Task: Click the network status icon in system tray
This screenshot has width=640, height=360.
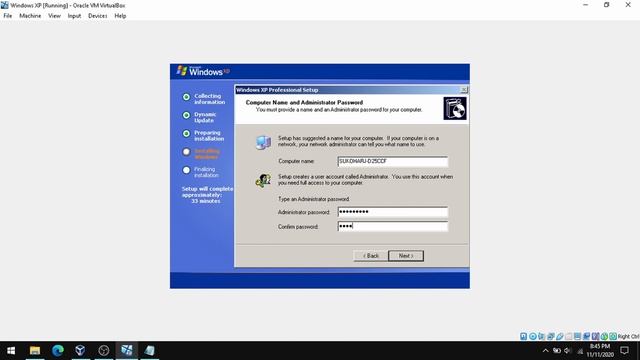Action: [580, 351]
